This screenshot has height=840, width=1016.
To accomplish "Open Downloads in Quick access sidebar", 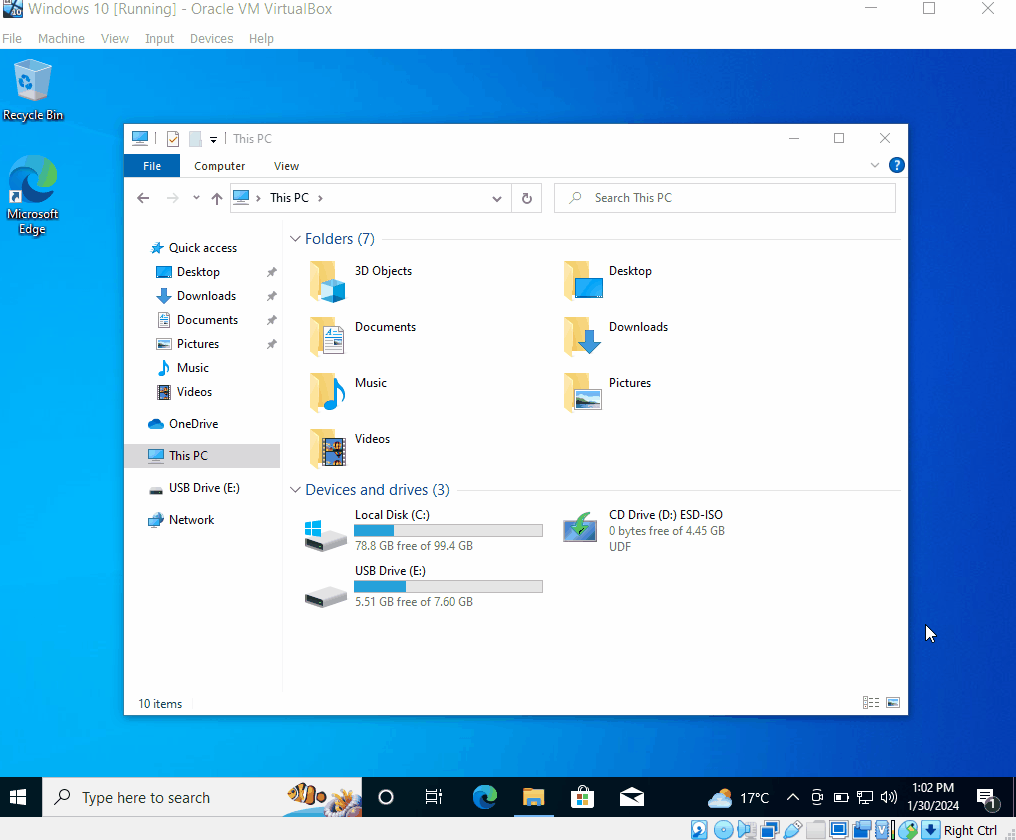I will click(x=206, y=296).
